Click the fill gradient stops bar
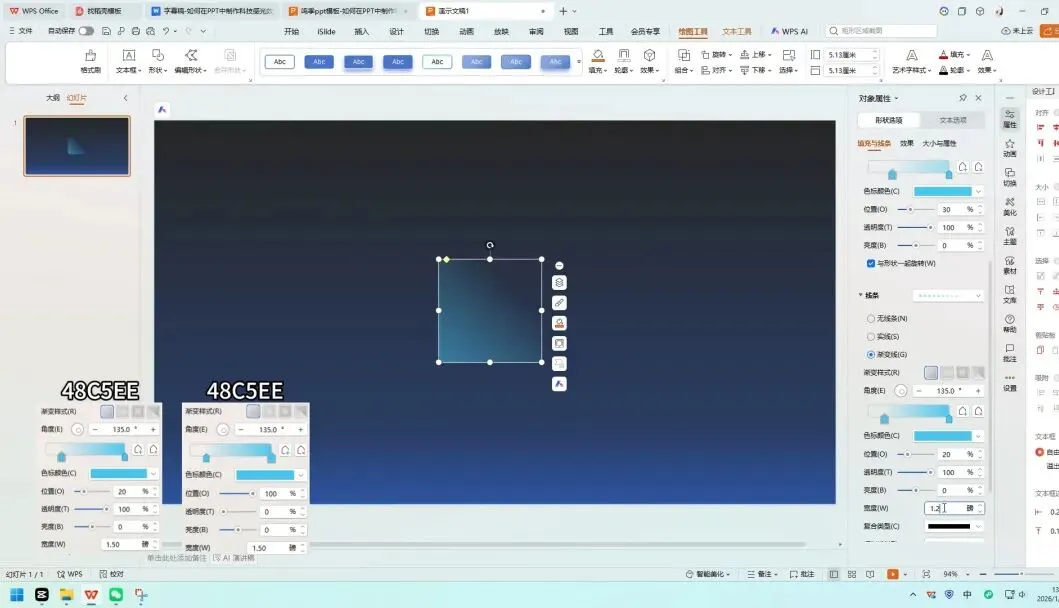The image size is (1059, 608). 910,168
